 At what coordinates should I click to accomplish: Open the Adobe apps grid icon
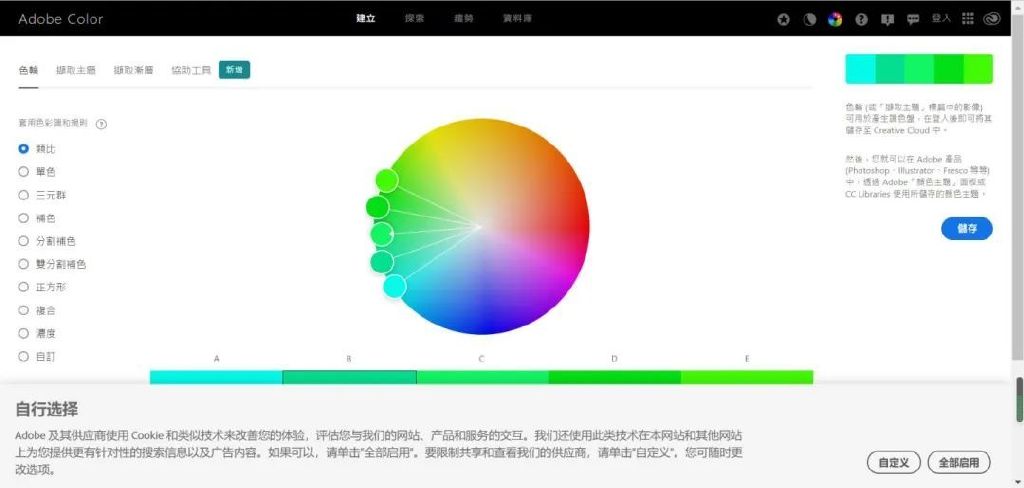[968, 19]
